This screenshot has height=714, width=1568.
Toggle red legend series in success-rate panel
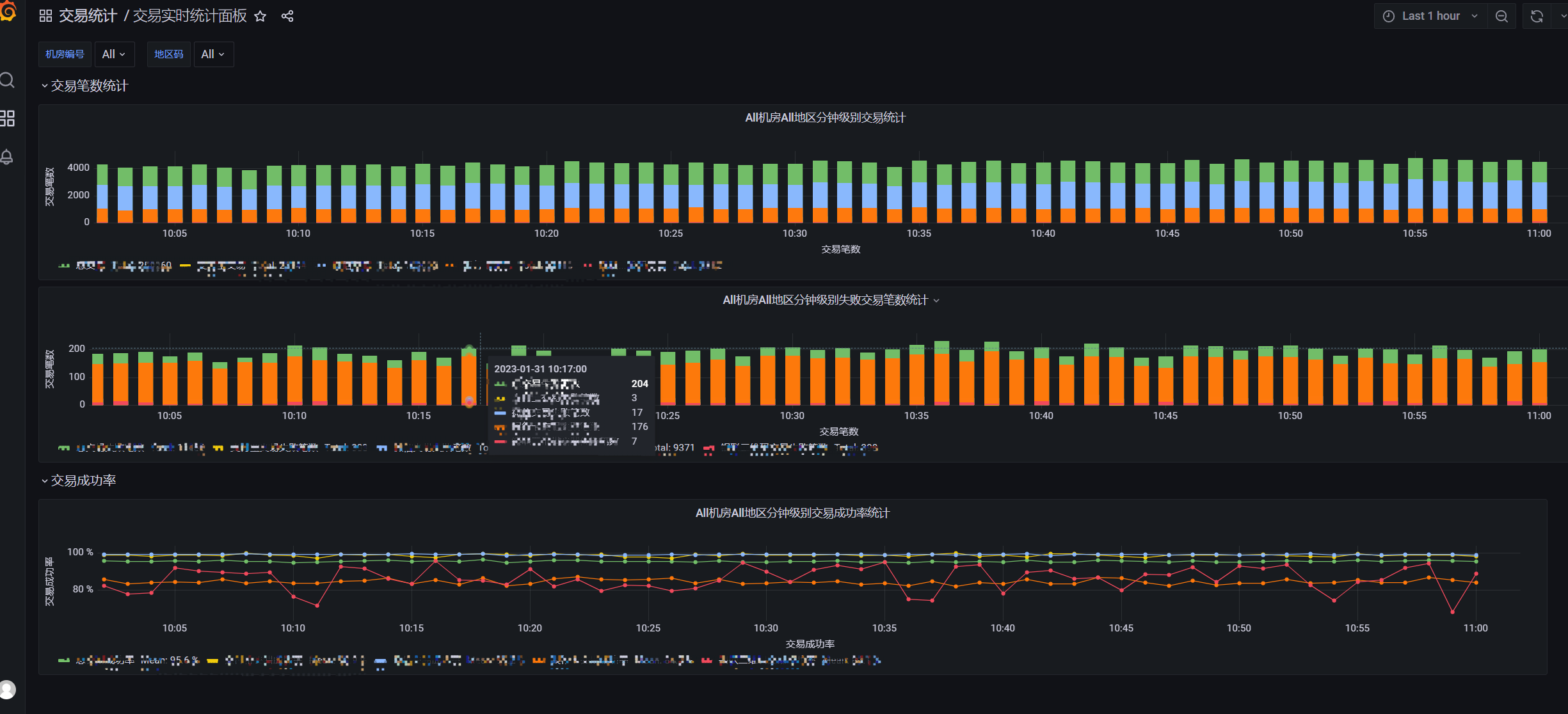click(791, 660)
